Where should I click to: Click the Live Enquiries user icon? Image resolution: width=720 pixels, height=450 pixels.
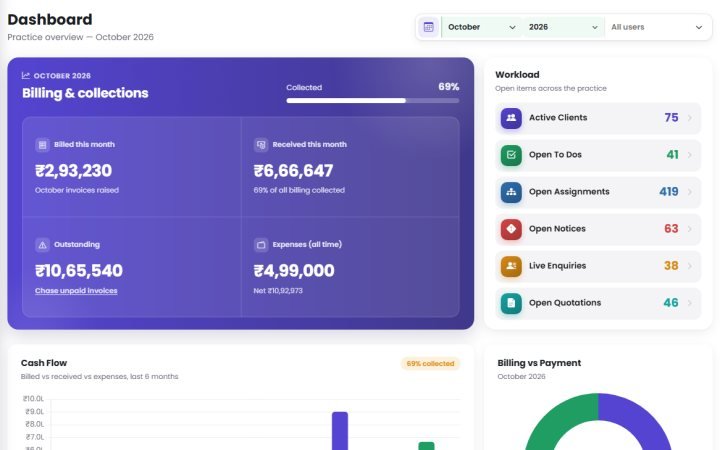pyautogui.click(x=511, y=266)
